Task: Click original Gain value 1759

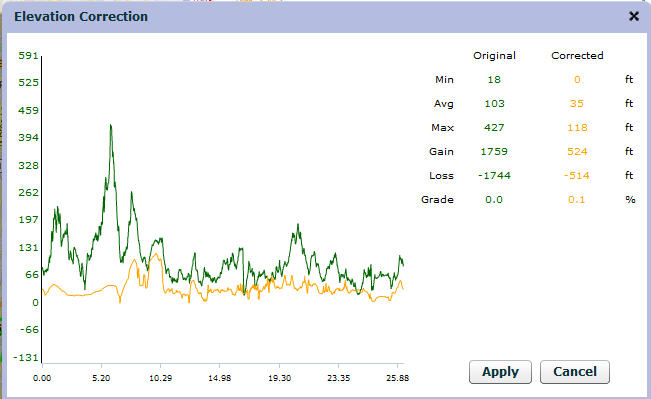Action: tap(494, 152)
